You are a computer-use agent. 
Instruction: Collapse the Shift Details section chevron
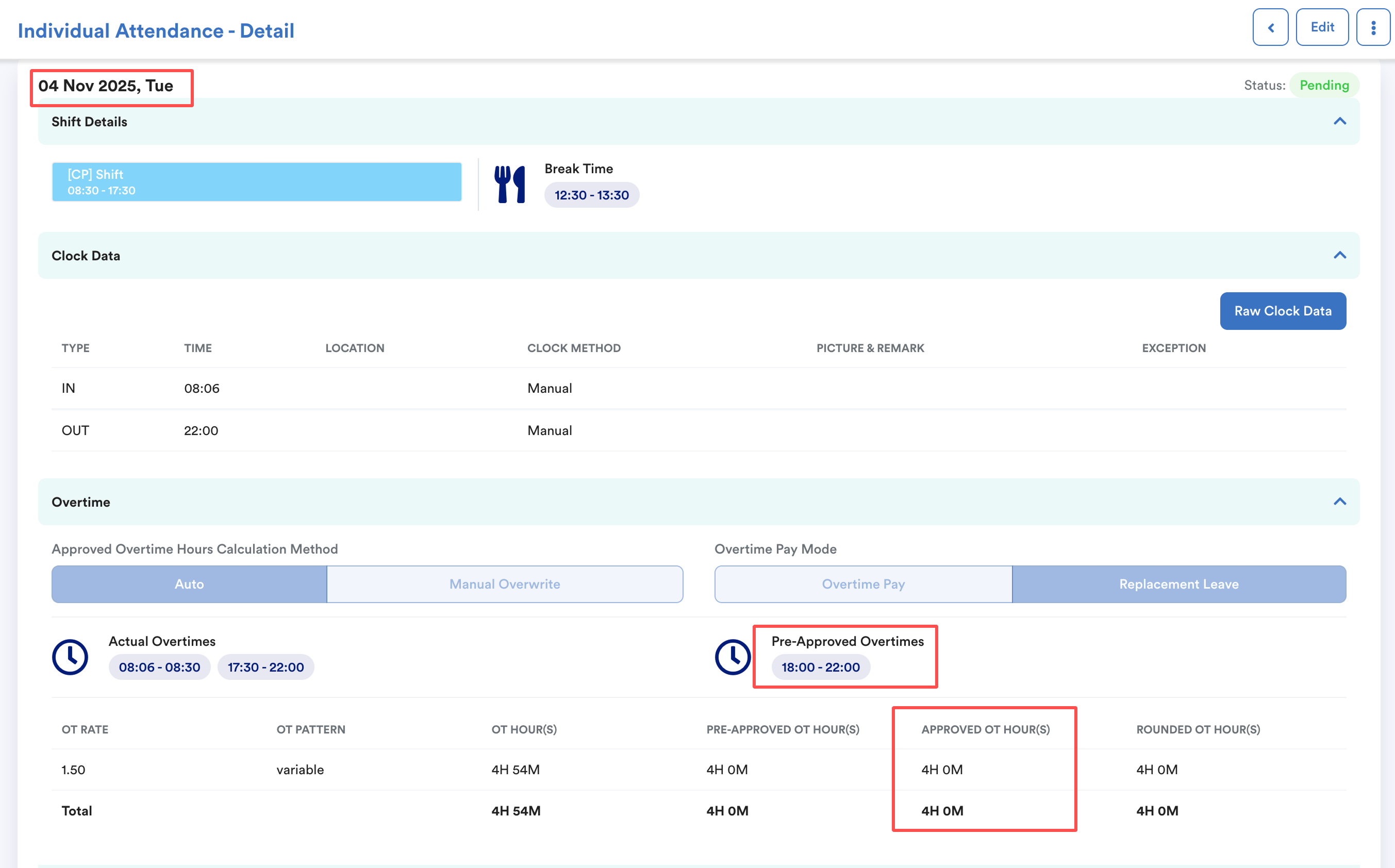click(x=1339, y=121)
